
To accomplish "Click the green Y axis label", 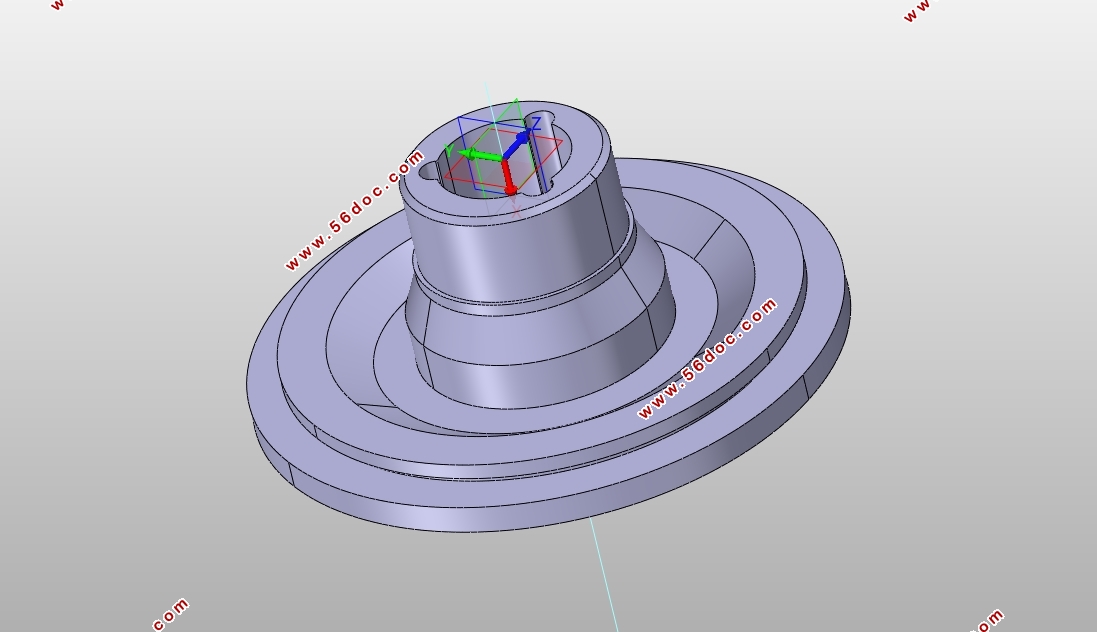I will (449, 150).
